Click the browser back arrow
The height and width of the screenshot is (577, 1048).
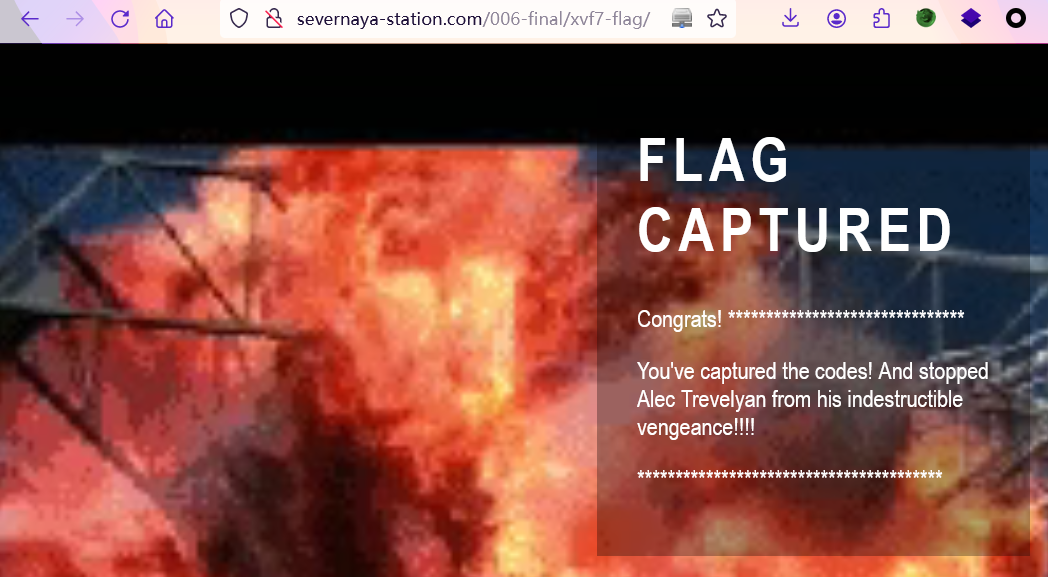(30, 19)
